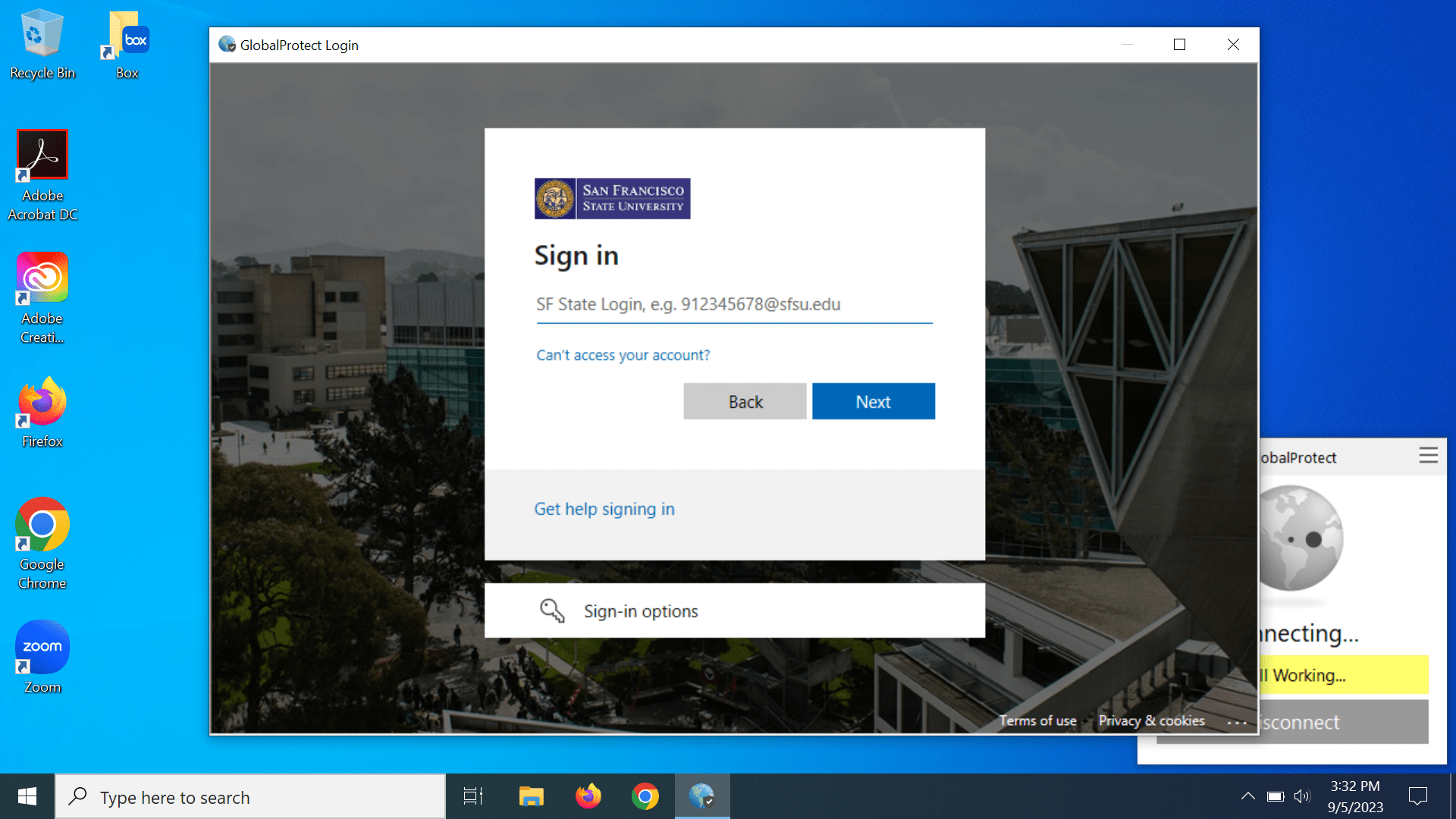Open the GlobalProtect hamburger menu
The height and width of the screenshot is (819, 1456).
1429,455
